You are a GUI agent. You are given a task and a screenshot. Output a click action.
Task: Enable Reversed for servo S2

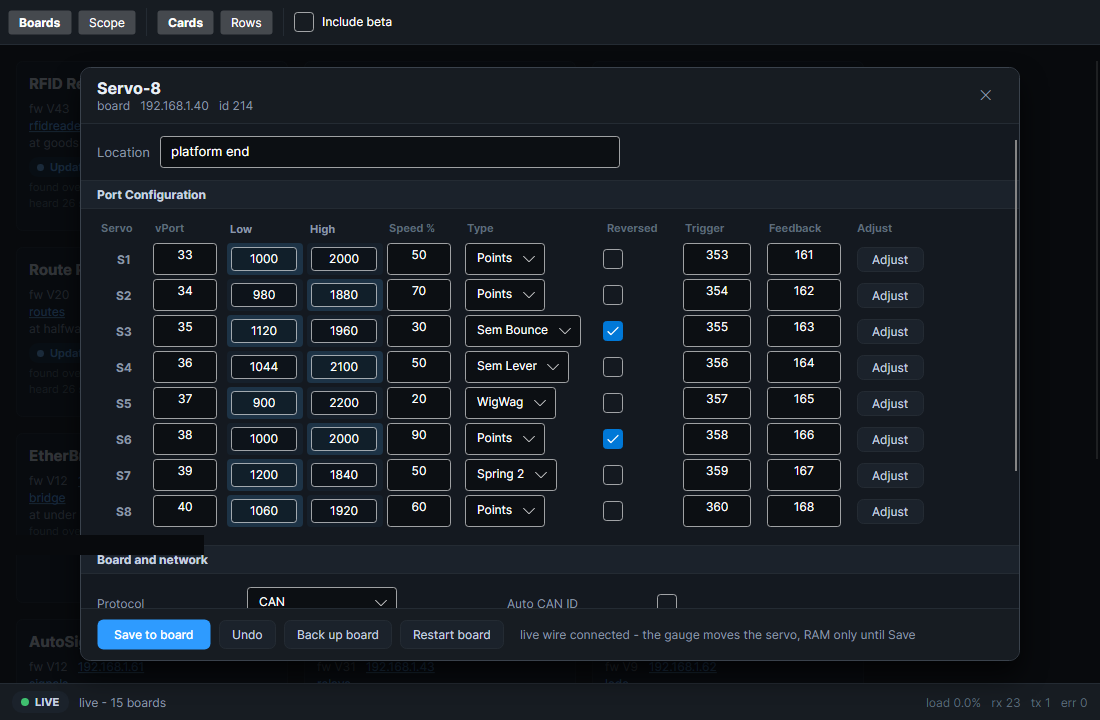(612, 295)
